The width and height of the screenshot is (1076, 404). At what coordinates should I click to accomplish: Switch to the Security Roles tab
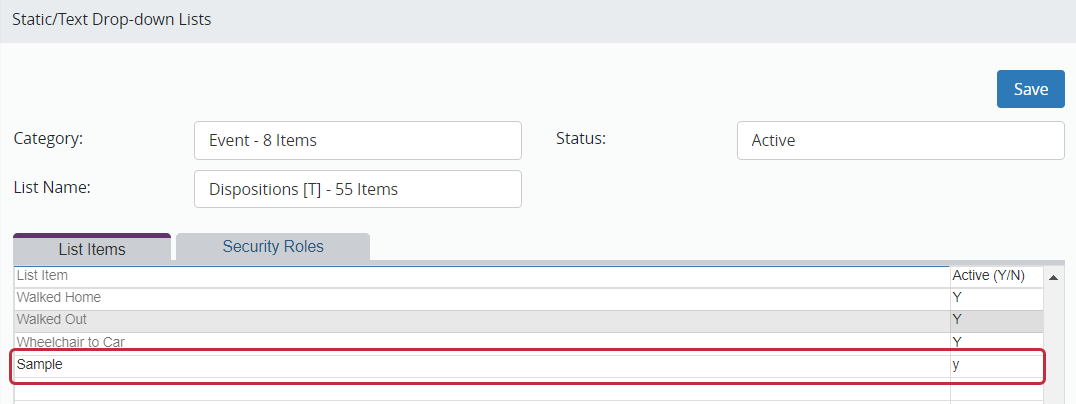[273, 247]
